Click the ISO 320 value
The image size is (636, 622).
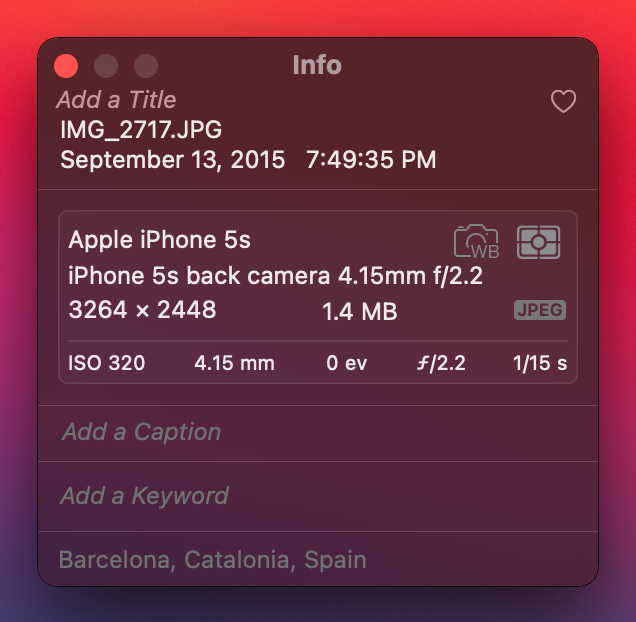pyautogui.click(x=107, y=363)
